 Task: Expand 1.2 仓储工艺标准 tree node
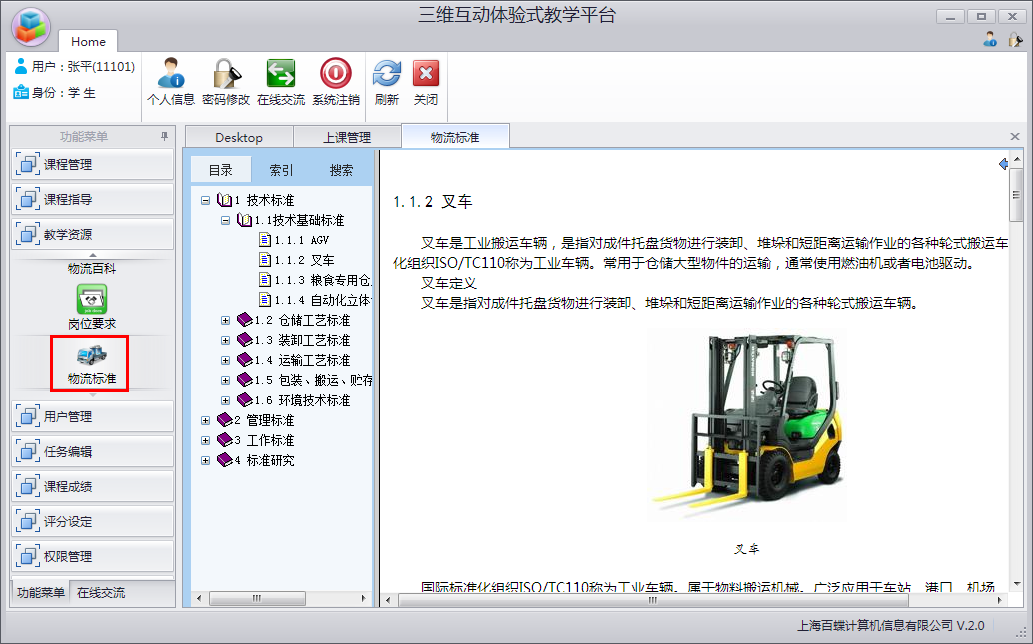click(x=226, y=320)
